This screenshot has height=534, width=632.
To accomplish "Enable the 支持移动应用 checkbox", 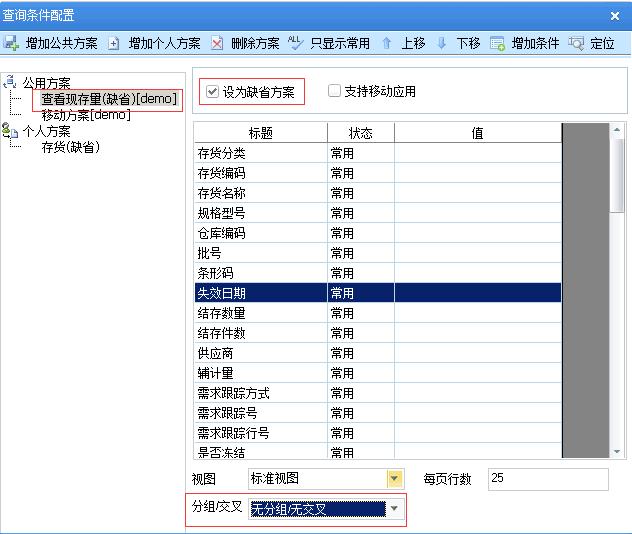I will 335,92.
